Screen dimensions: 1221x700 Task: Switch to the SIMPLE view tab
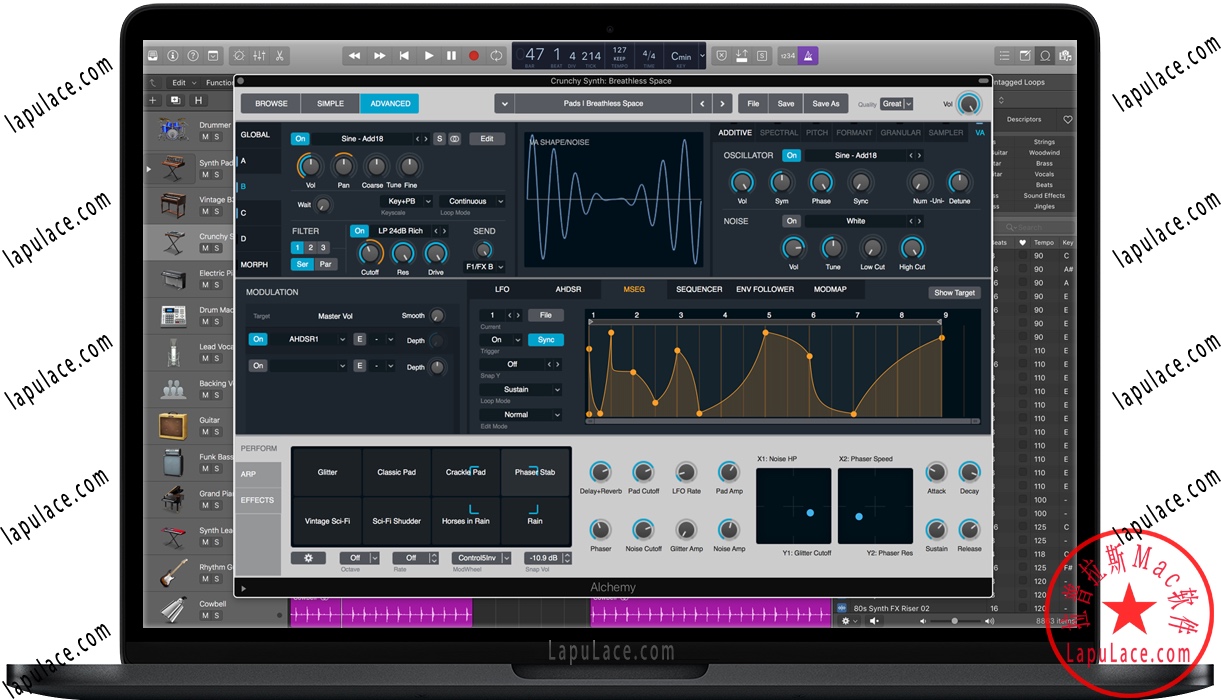coord(330,103)
